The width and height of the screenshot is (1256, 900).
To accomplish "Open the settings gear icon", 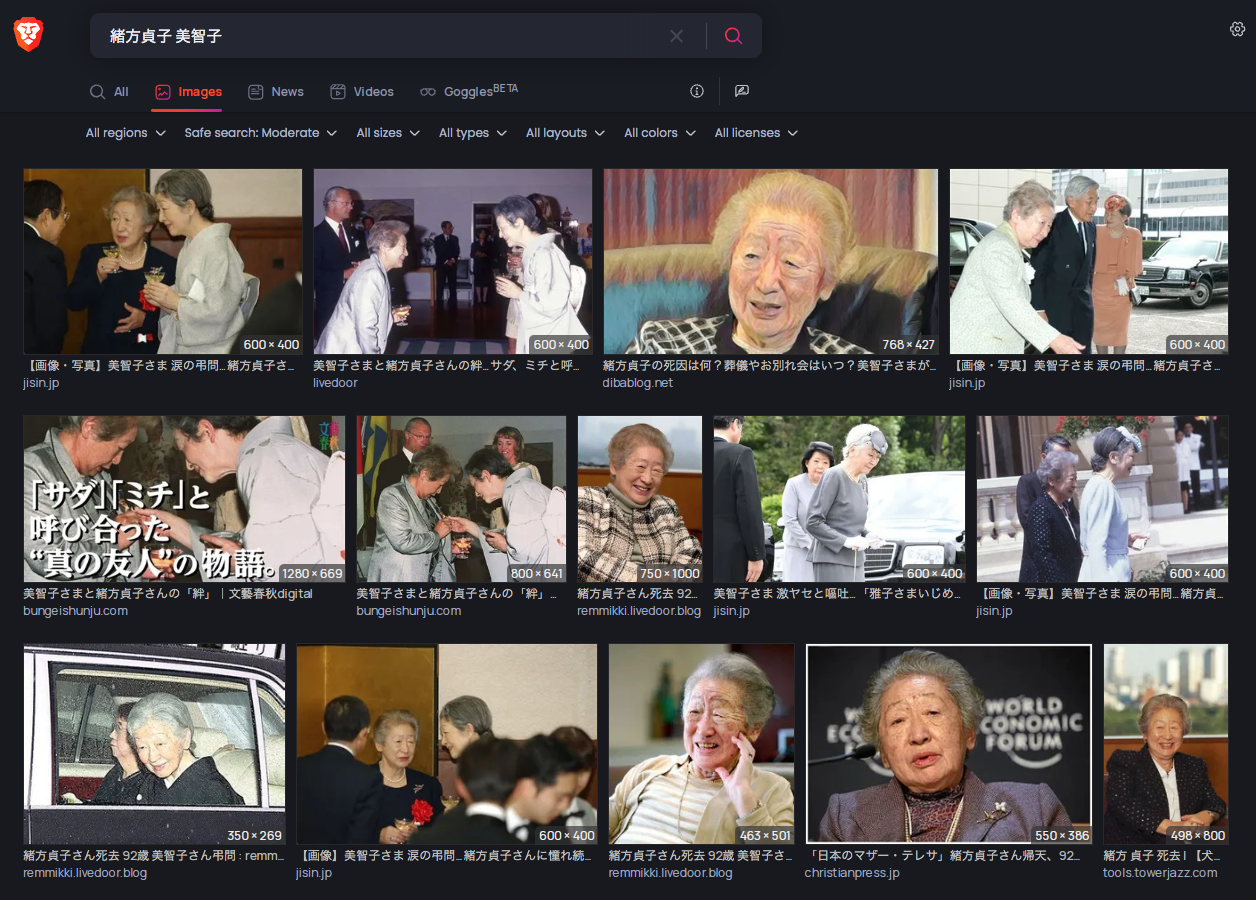I will (1237, 29).
